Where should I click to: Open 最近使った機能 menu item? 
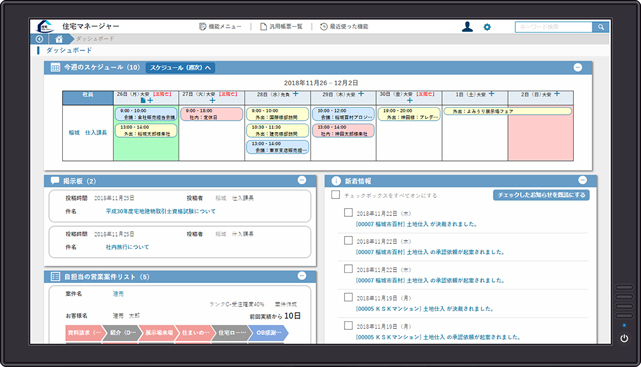tap(344, 27)
